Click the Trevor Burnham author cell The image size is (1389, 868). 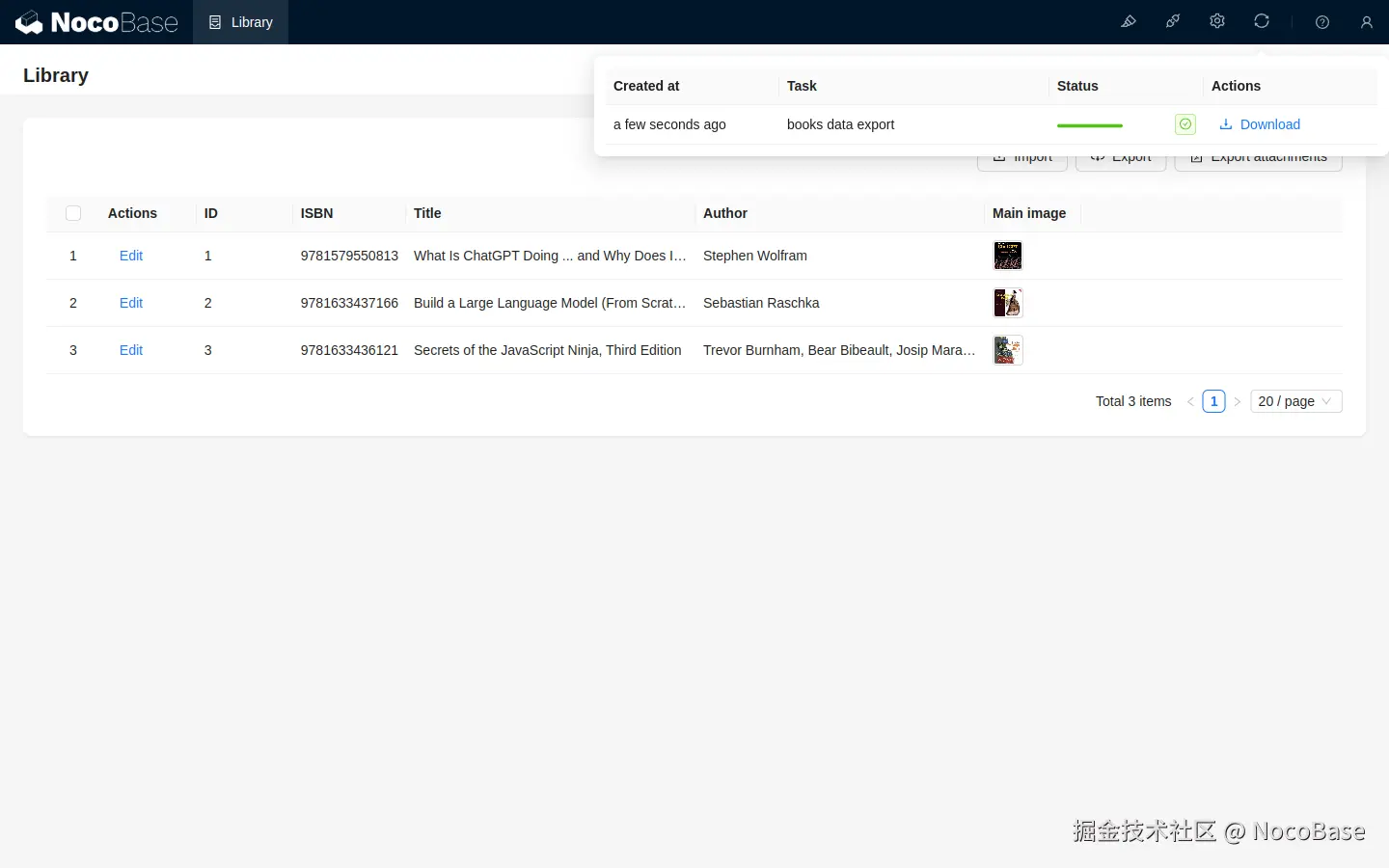pos(839,350)
